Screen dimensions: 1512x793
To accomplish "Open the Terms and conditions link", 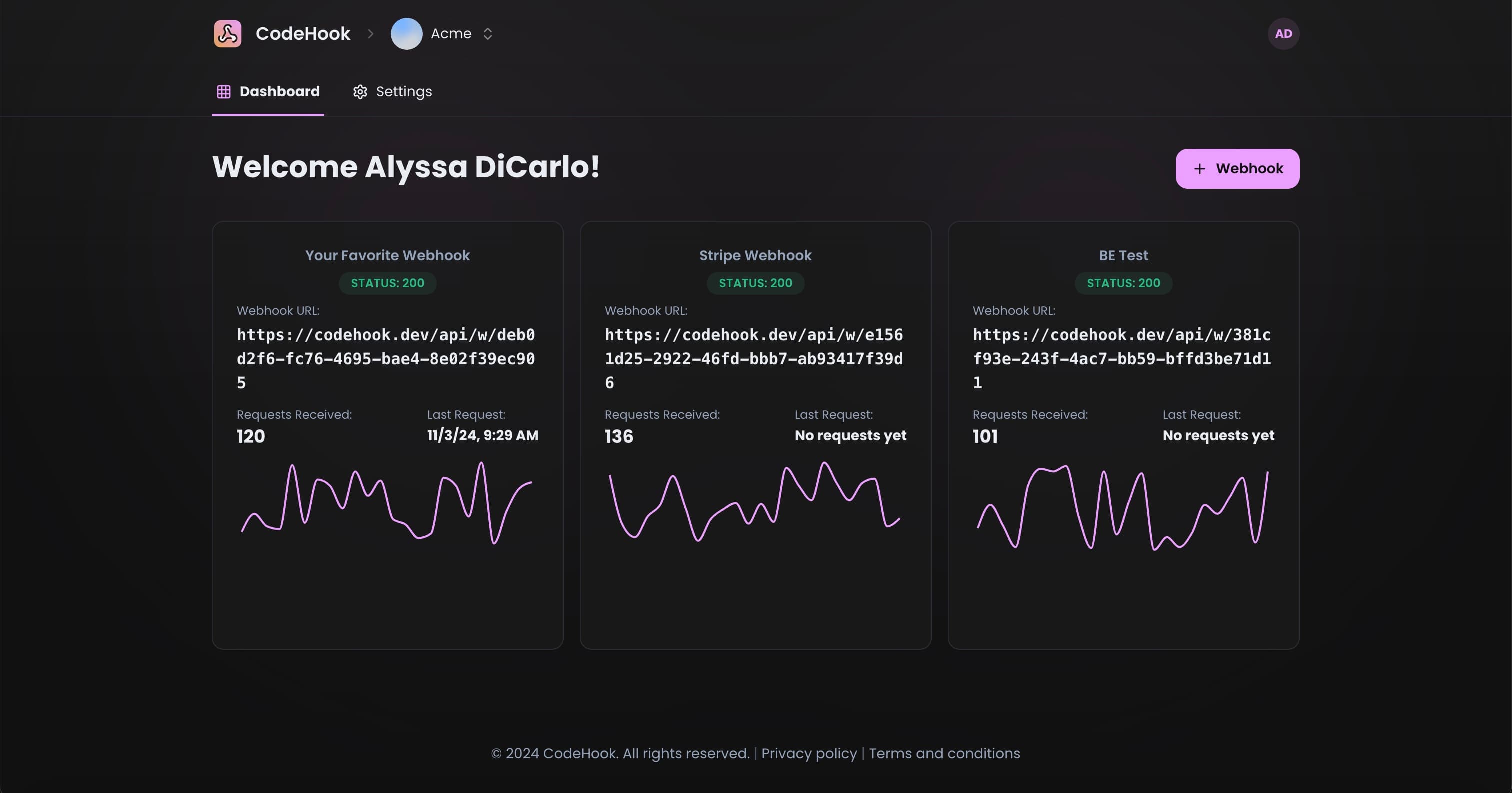I will click(944, 753).
